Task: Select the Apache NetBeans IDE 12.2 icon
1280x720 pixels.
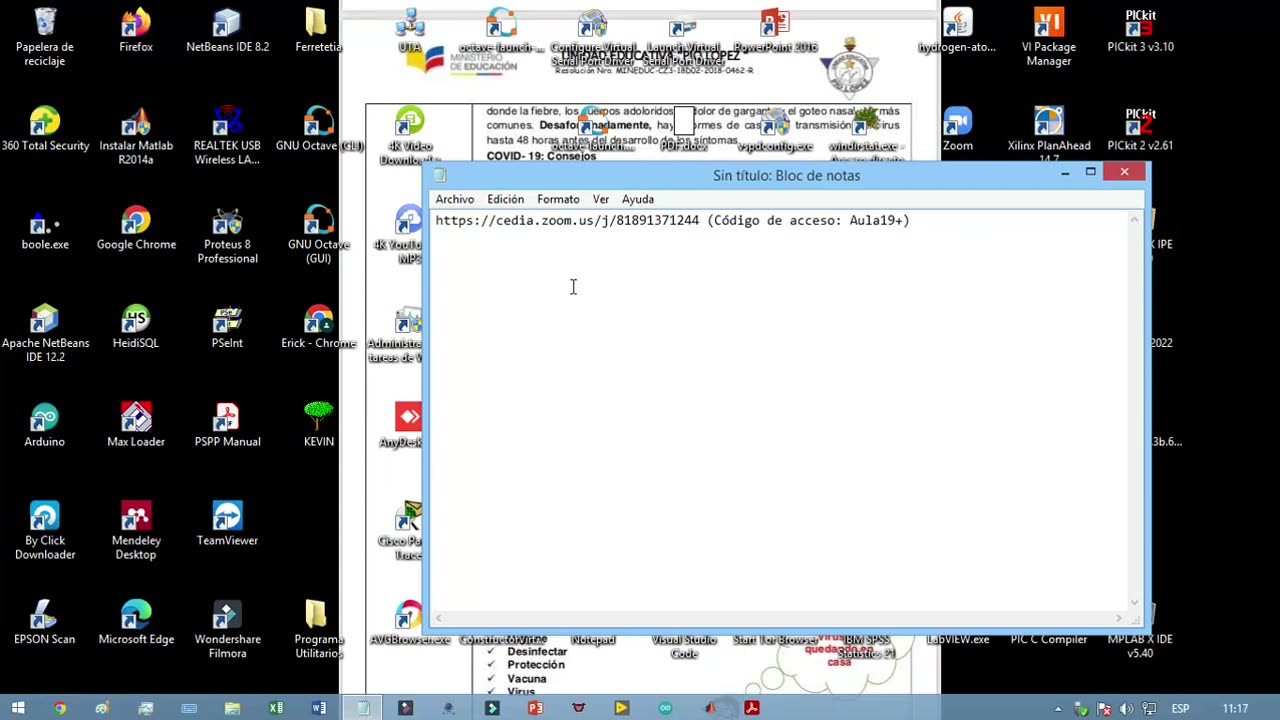Action: (45, 334)
